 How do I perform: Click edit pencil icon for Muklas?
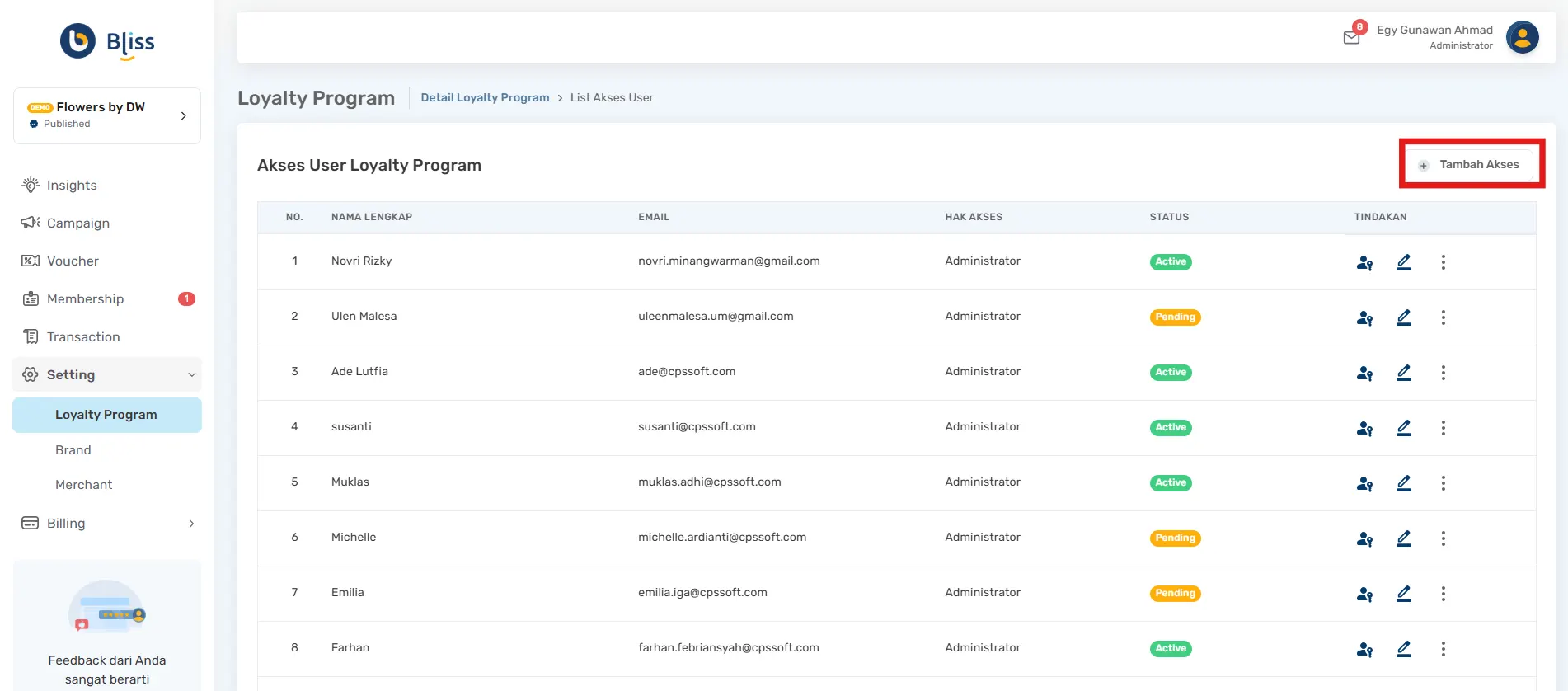(x=1404, y=483)
